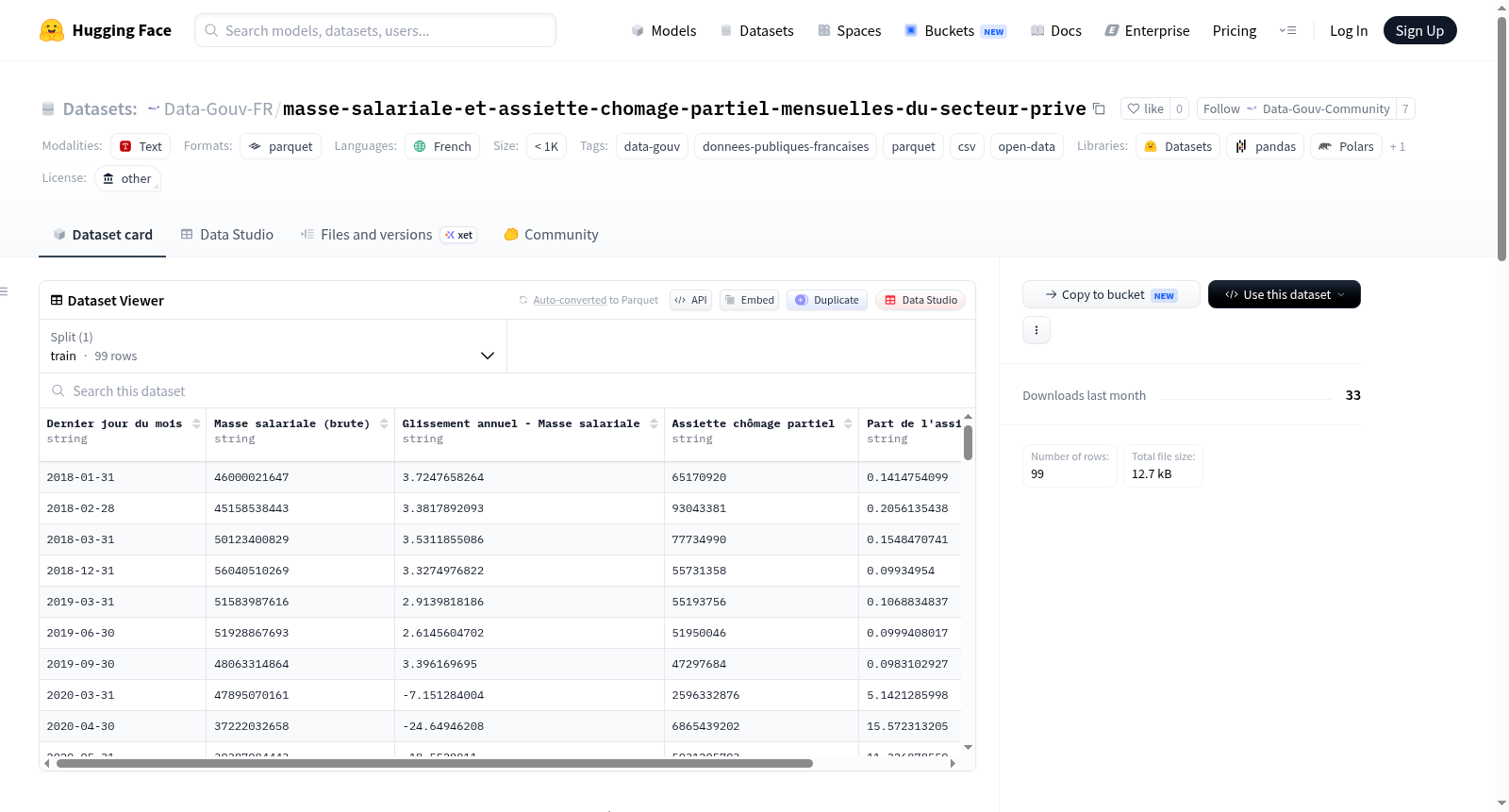Switch to Files and versions tab
The height and width of the screenshot is (812, 1509).
389,235
